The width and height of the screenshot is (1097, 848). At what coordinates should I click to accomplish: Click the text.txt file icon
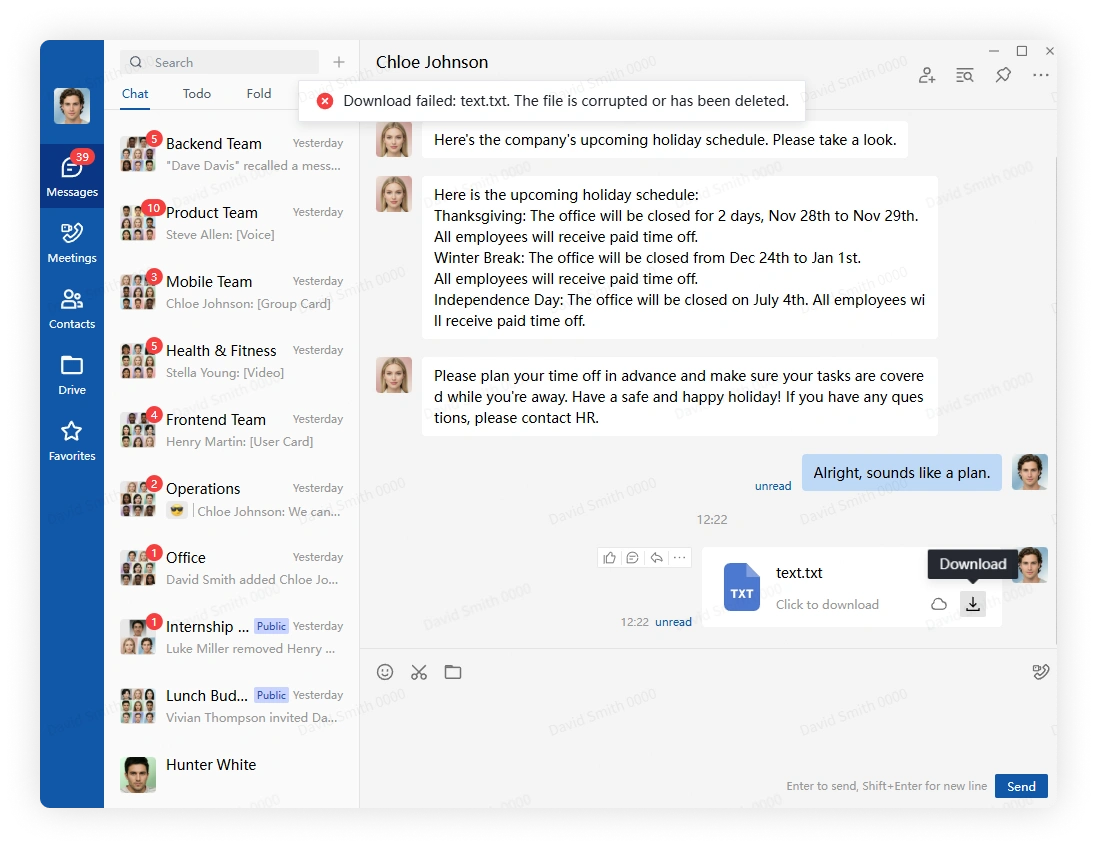pos(742,587)
